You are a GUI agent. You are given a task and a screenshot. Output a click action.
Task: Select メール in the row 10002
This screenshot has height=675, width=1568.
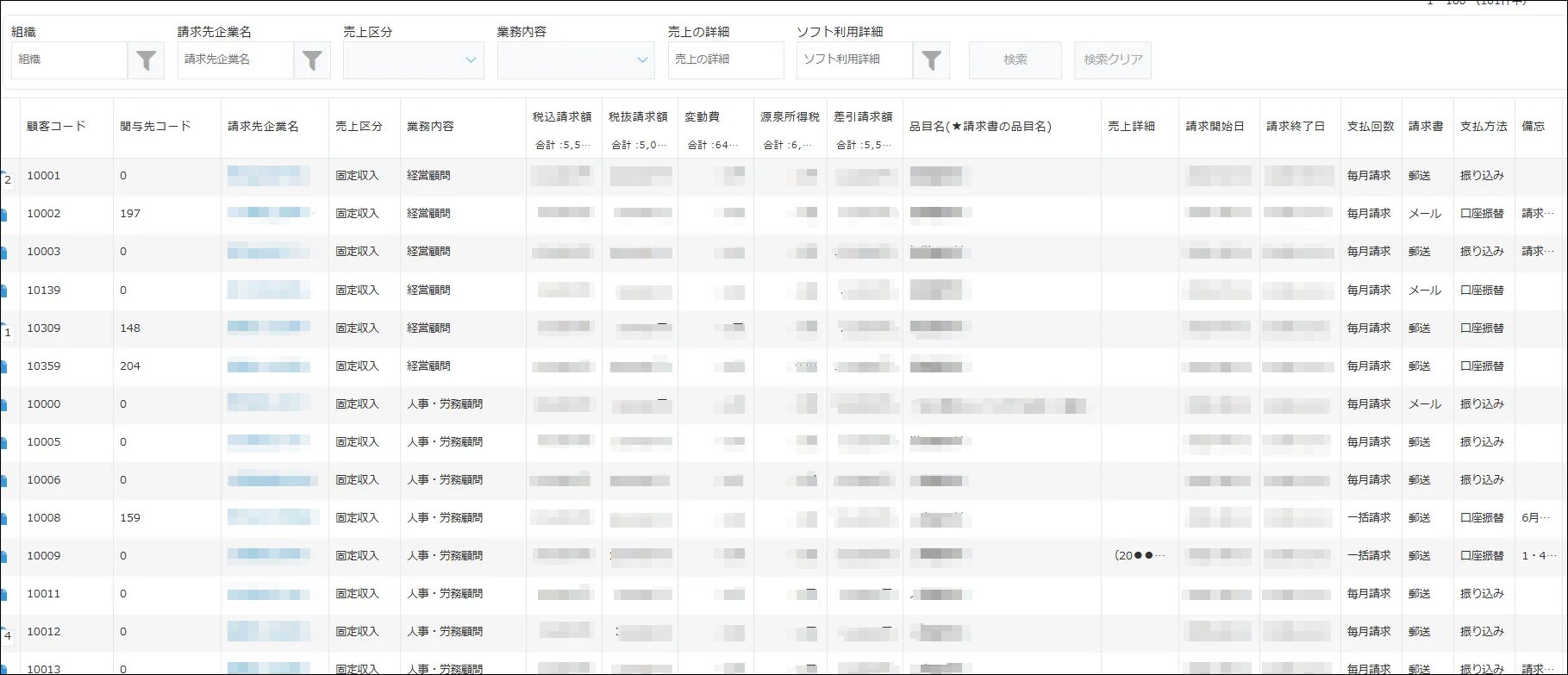coord(1424,214)
